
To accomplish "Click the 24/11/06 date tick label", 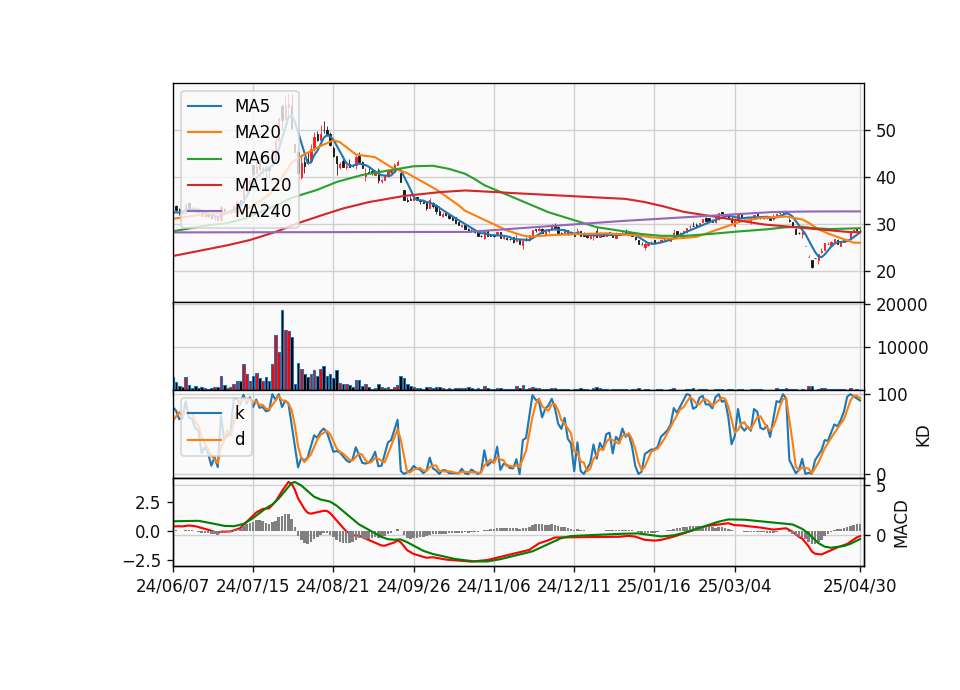I will 493,586.
